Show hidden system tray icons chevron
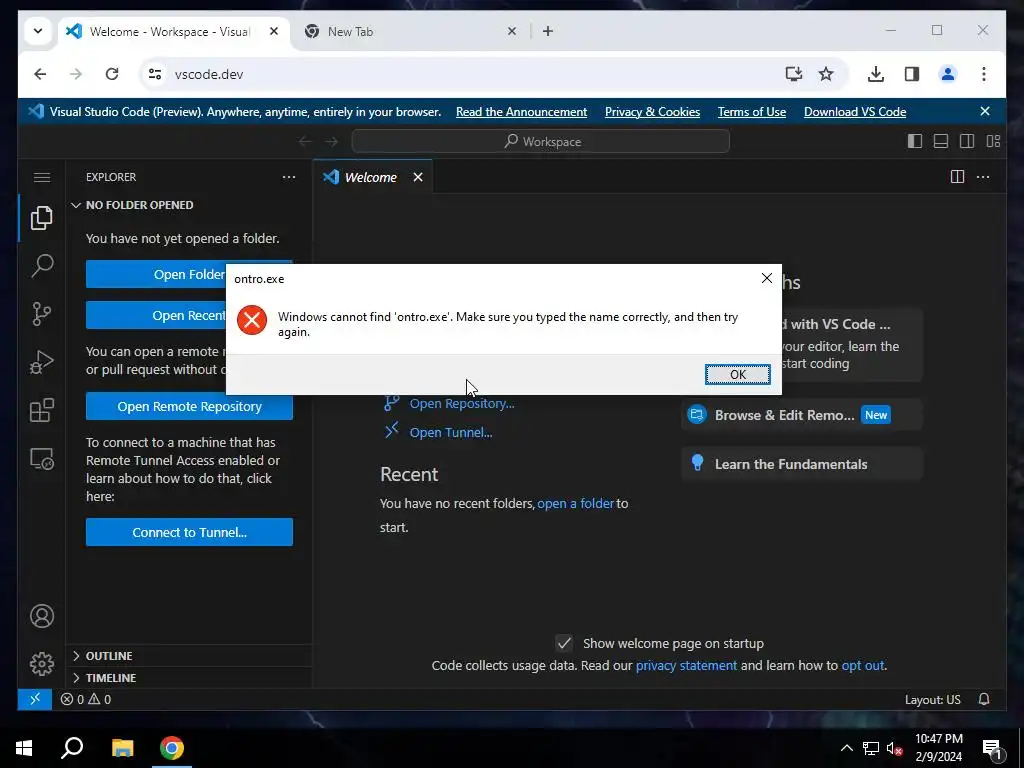The height and width of the screenshot is (768, 1024). click(x=846, y=748)
